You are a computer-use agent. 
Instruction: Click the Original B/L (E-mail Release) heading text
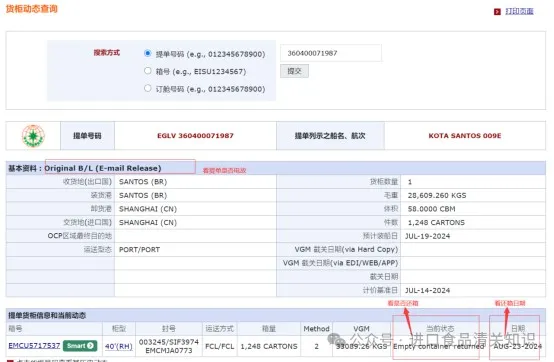(103, 168)
